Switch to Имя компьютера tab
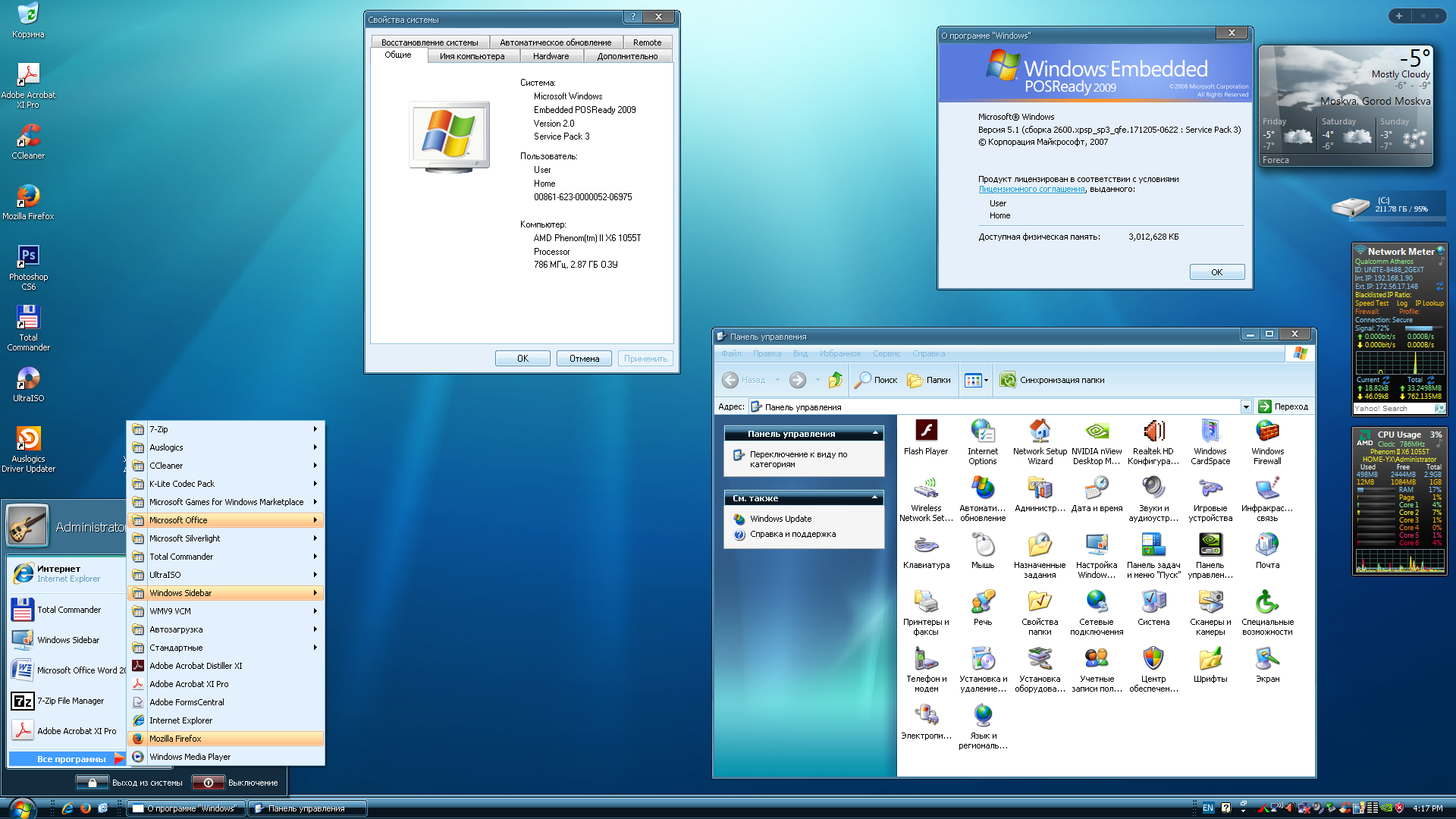This screenshot has height=819, width=1456. click(472, 56)
